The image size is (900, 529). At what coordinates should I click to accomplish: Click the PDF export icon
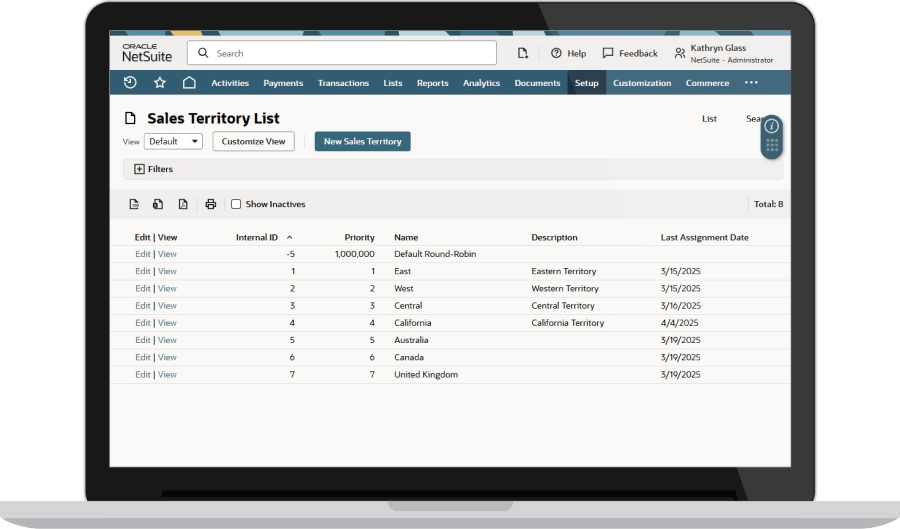coord(183,204)
